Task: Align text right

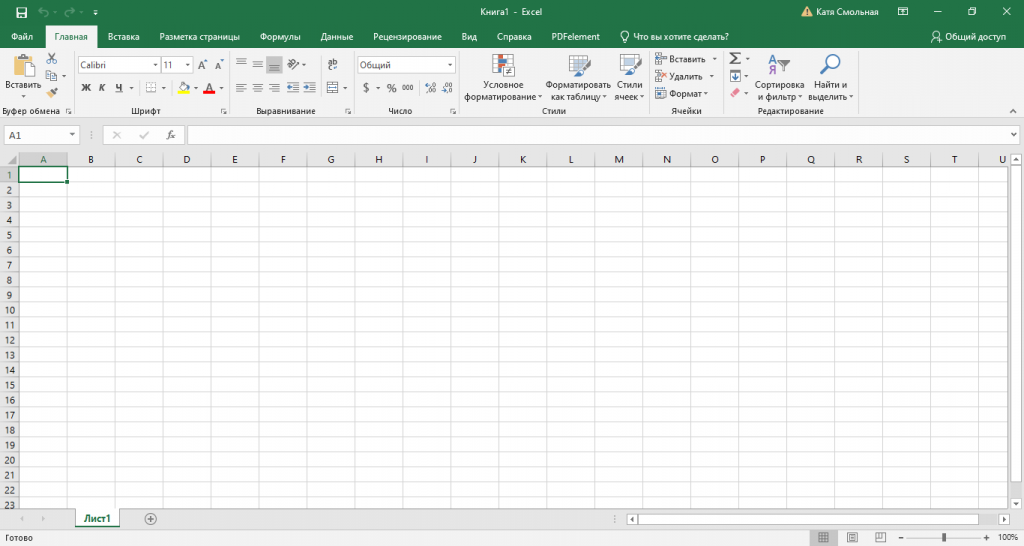Action: point(274,88)
